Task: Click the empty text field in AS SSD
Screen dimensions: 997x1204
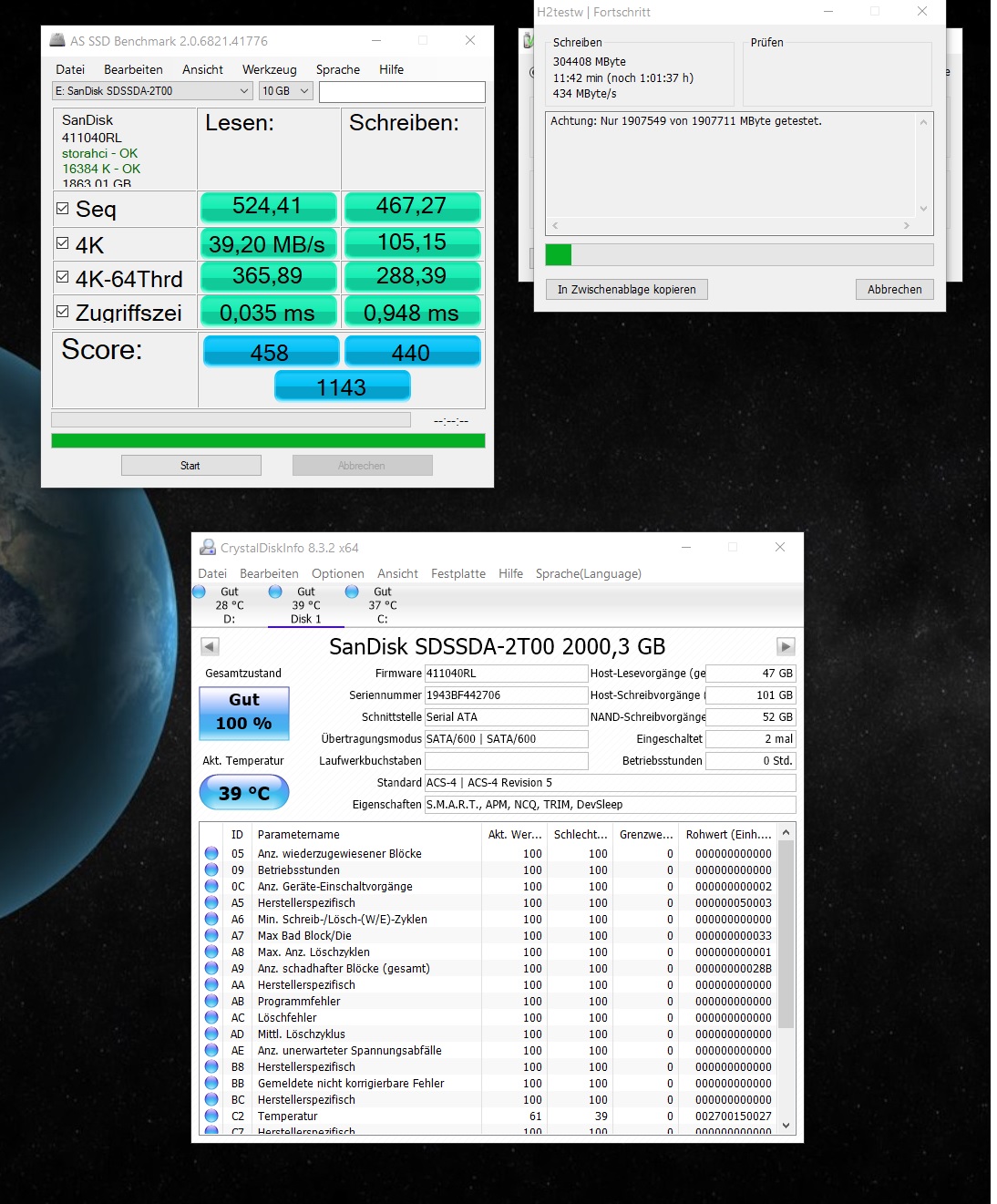Action: coord(402,92)
